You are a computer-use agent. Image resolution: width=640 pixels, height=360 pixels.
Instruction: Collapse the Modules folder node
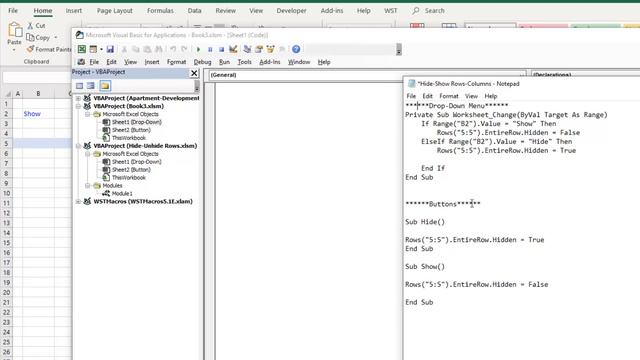pyautogui.click(x=87, y=185)
